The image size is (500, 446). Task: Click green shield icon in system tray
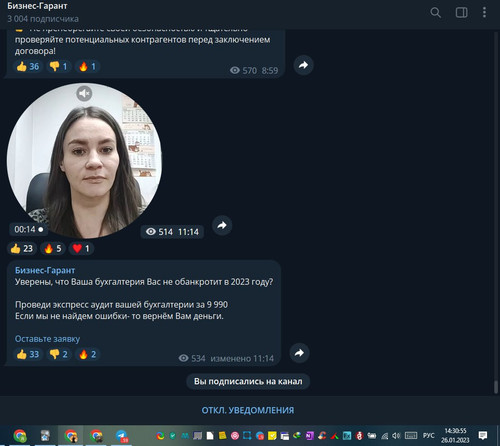(173, 435)
